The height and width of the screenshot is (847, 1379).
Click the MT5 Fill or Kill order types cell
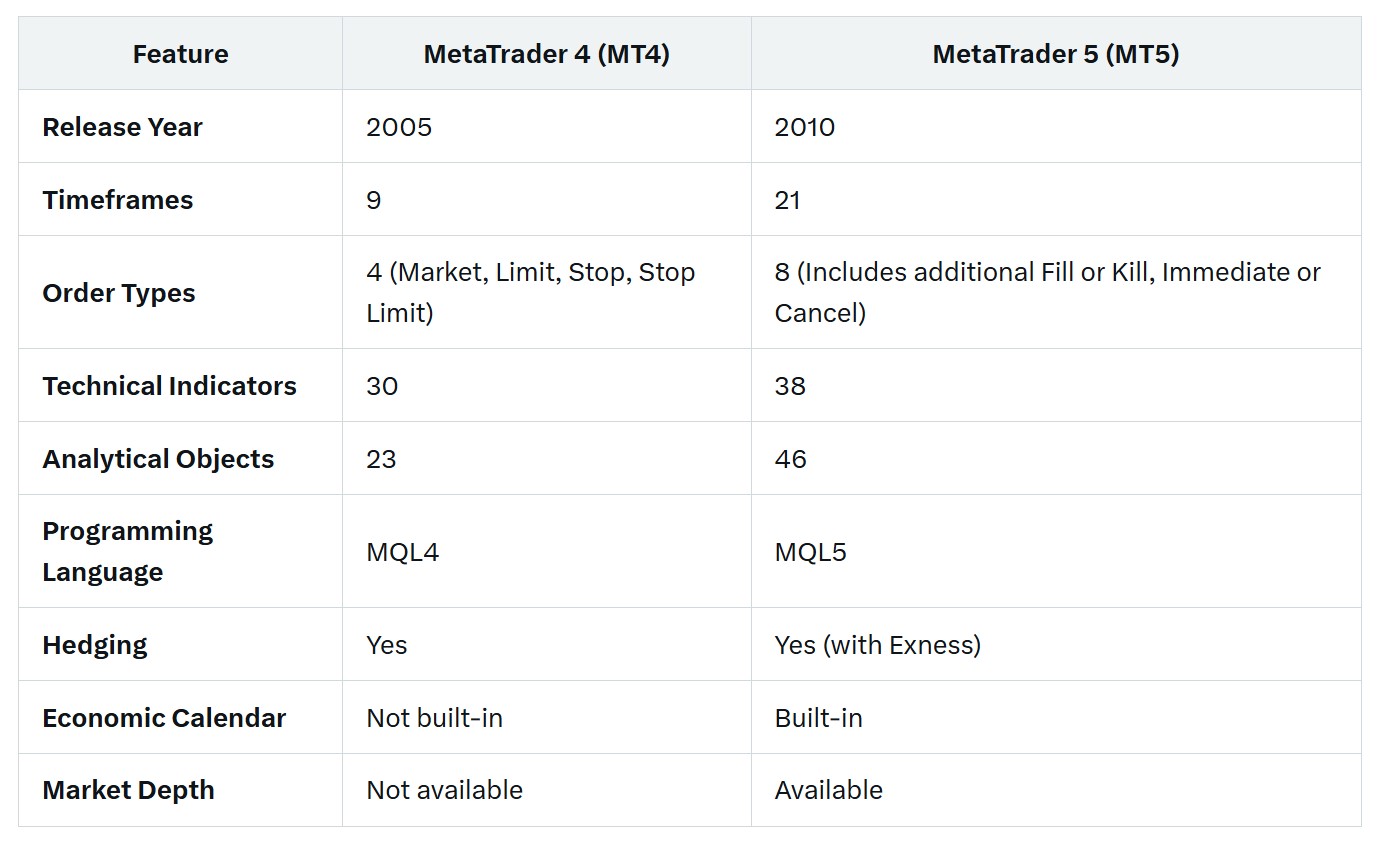coord(1048,292)
